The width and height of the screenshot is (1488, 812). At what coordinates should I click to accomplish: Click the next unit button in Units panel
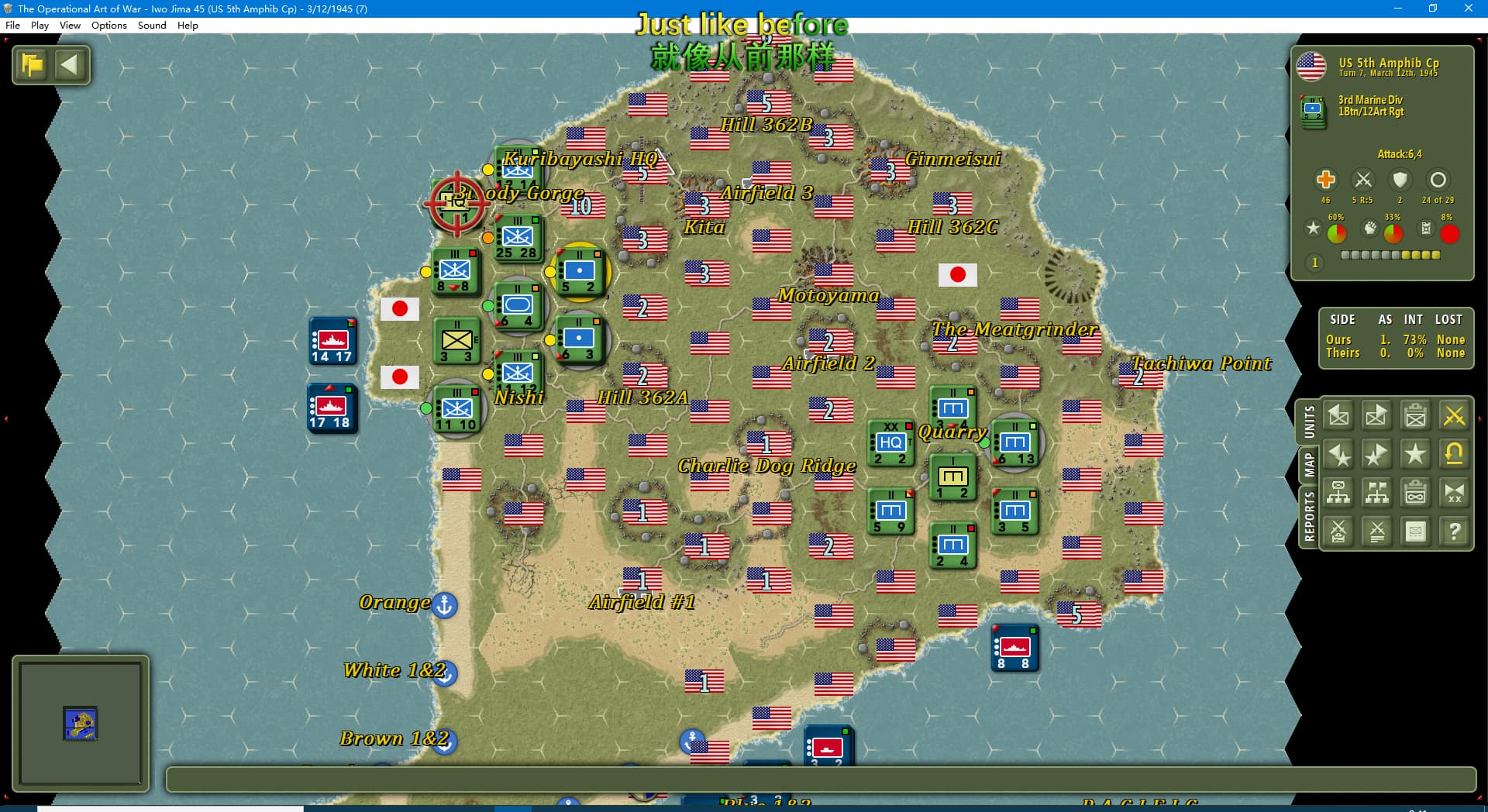[x=1376, y=416]
